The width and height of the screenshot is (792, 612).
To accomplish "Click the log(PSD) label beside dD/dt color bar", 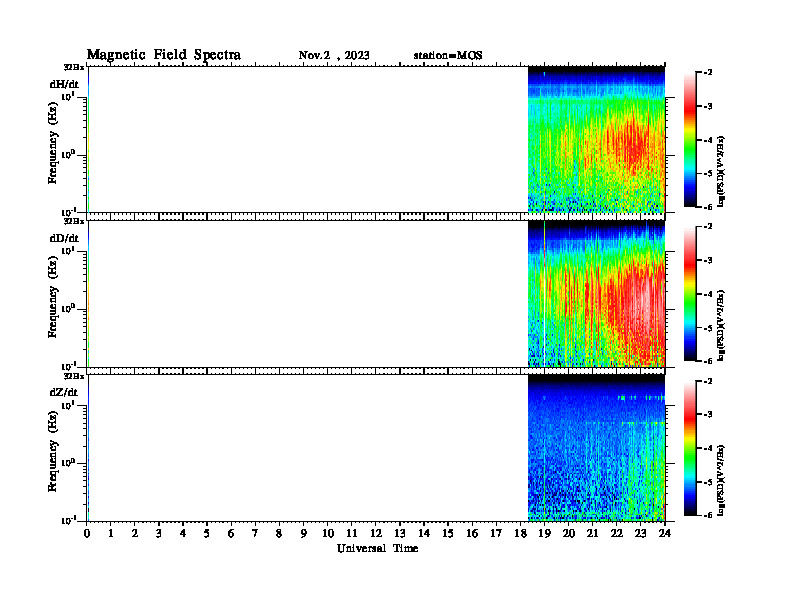I will click(721, 325).
